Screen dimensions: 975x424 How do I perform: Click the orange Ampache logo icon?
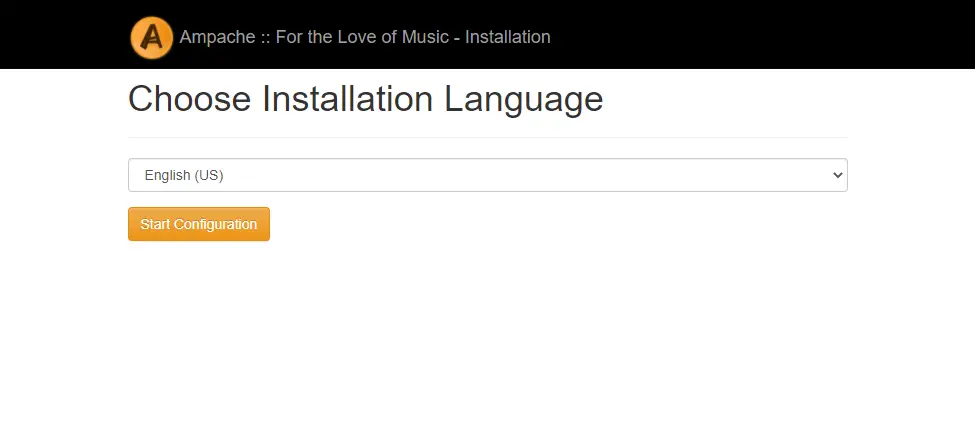tap(152, 37)
